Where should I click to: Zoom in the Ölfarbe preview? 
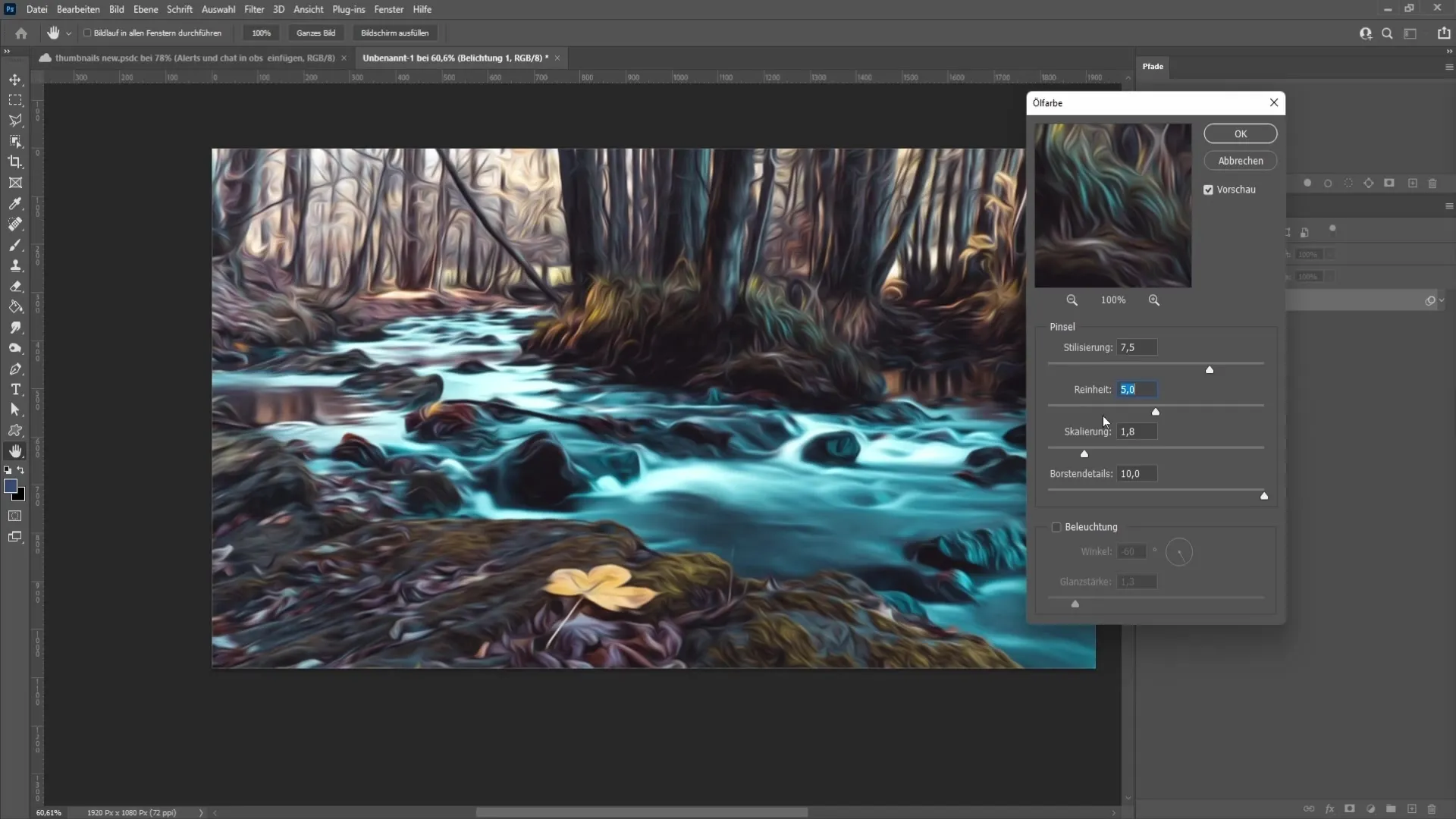(1153, 300)
